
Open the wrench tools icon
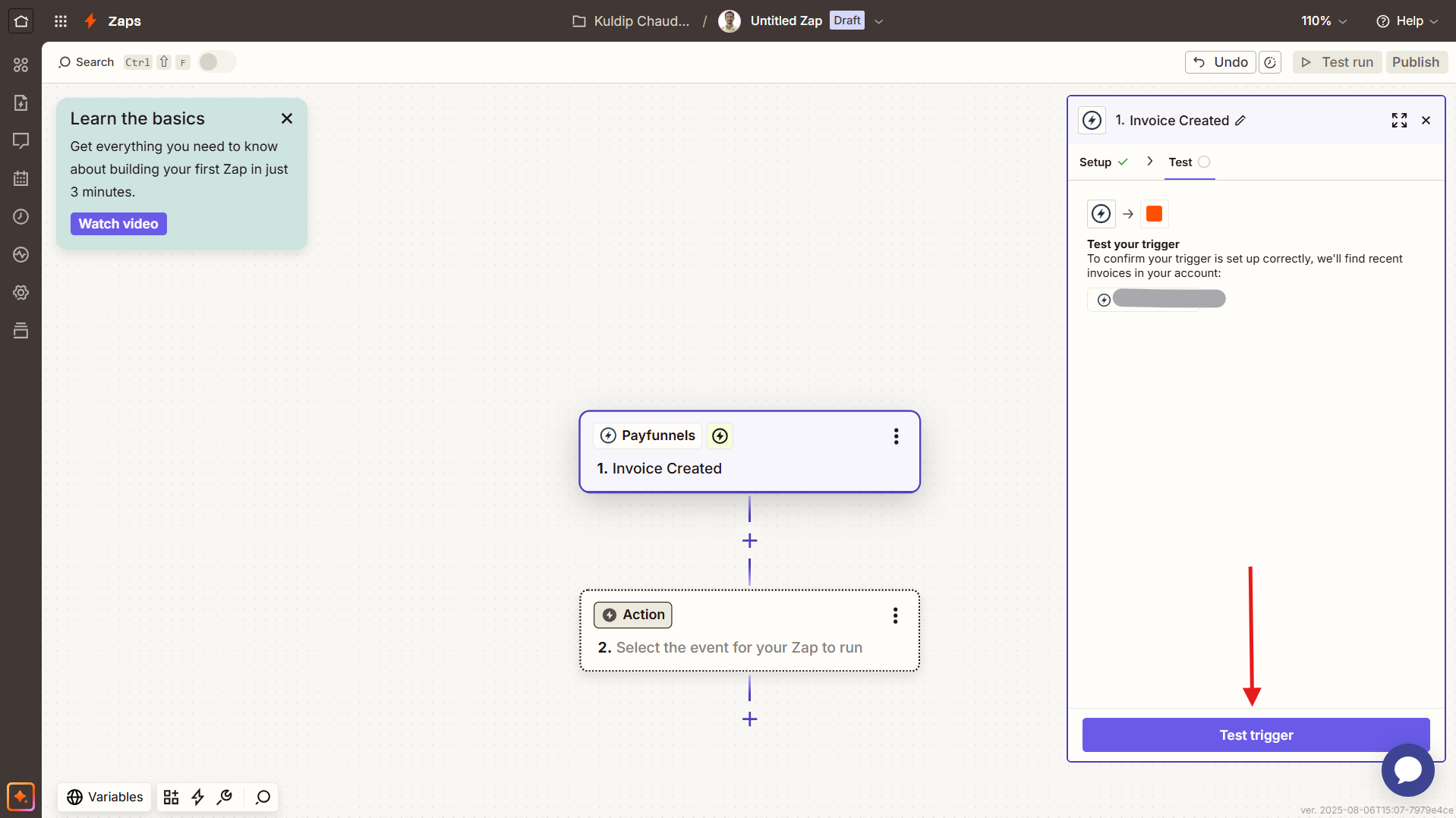coord(225,797)
